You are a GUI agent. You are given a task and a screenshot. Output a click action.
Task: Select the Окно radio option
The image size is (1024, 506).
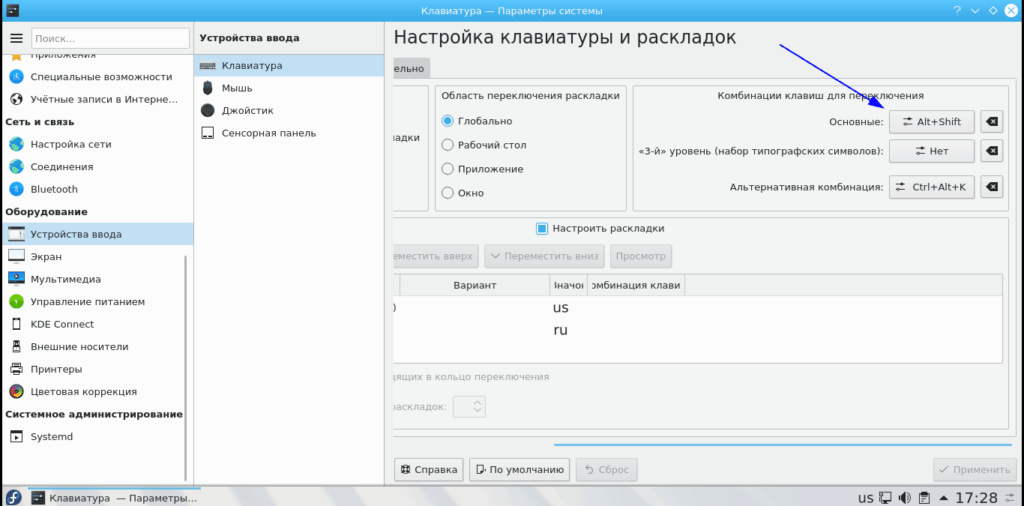[x=448, y=193]
